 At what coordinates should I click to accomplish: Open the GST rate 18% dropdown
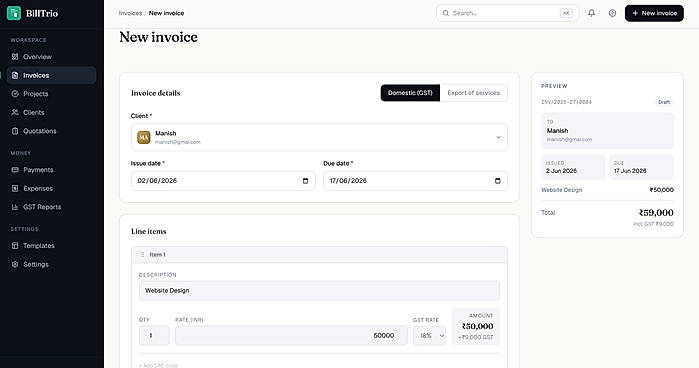tap(429, 335)
